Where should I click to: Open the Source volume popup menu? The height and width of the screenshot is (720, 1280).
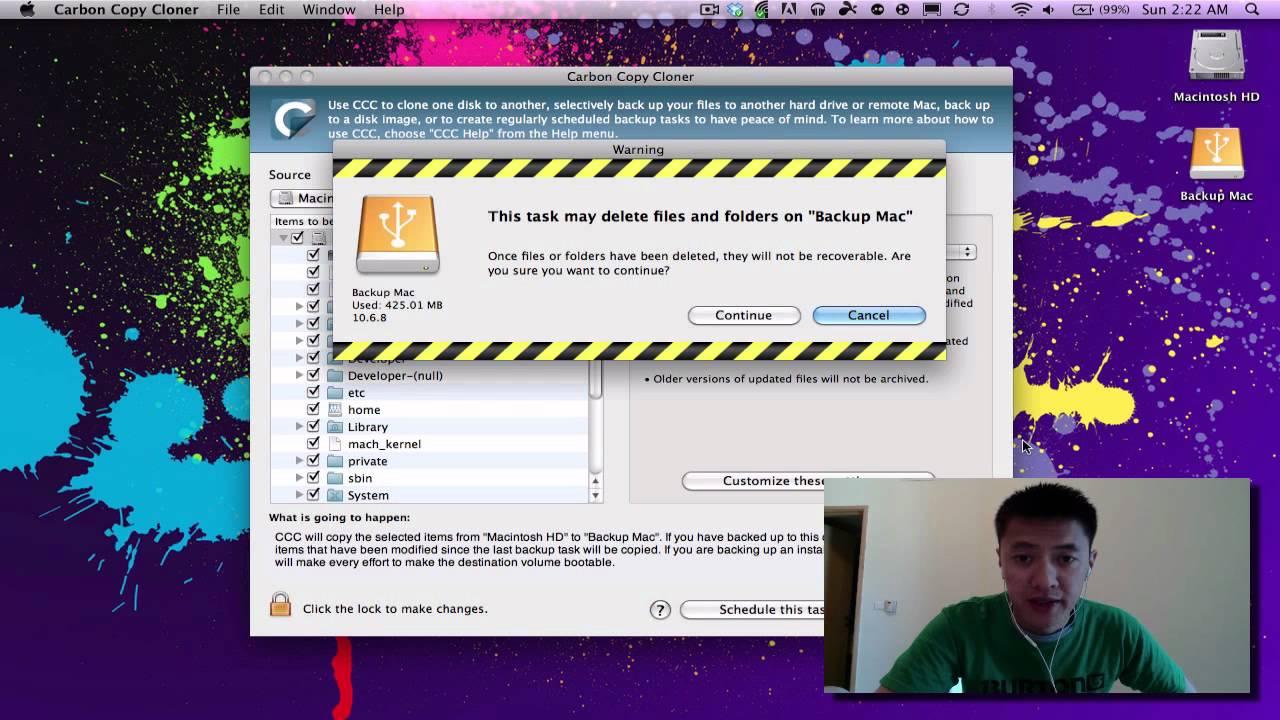point(302,198)
